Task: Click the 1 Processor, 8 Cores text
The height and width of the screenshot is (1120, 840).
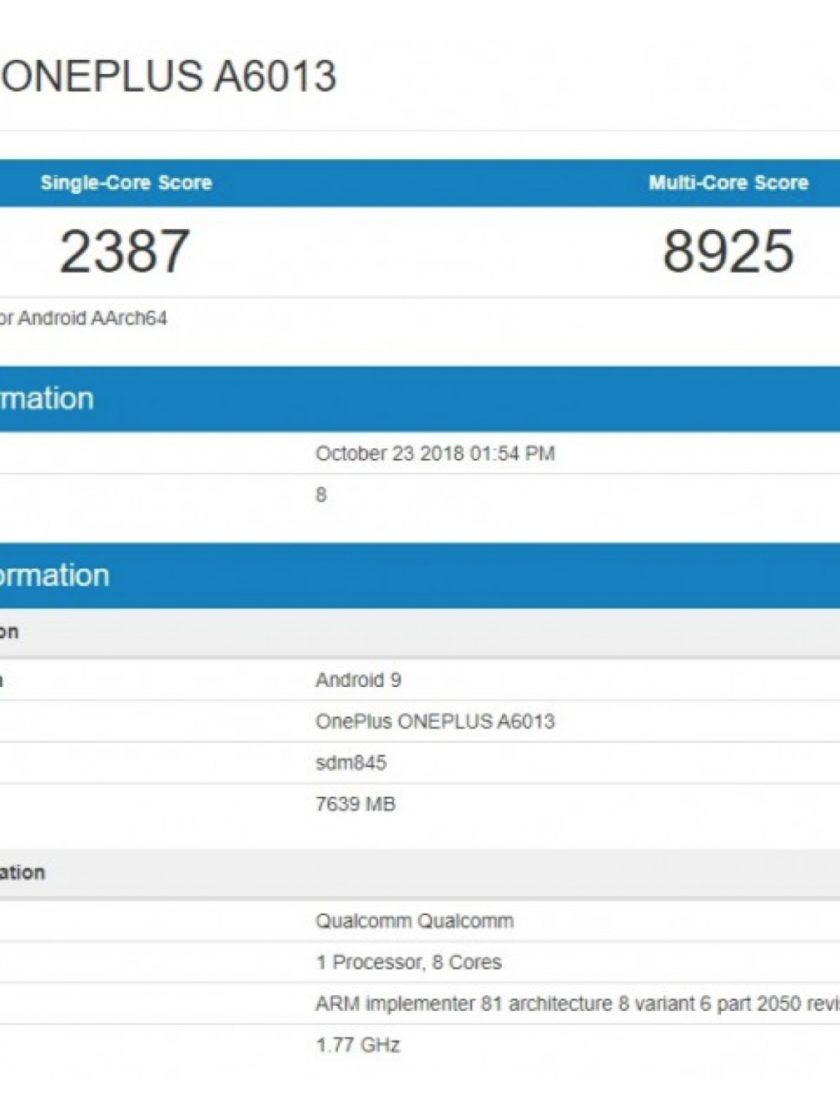Action: pyautogui.click(x=408, y=962)
